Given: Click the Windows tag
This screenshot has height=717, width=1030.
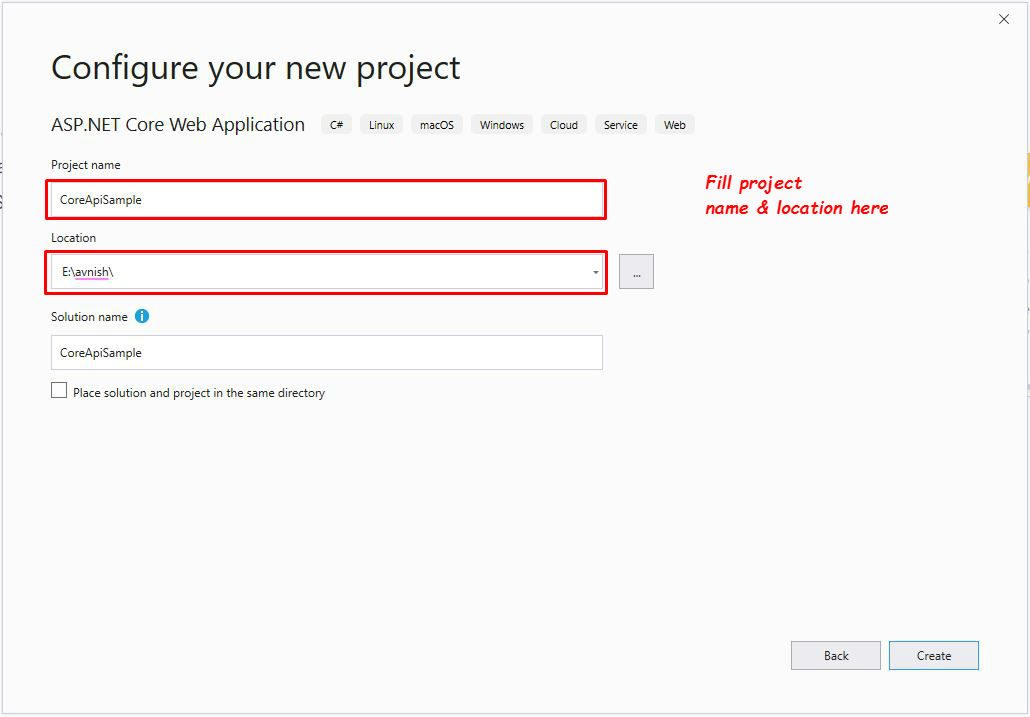Looking at the screenshot, I should point(502,125).
